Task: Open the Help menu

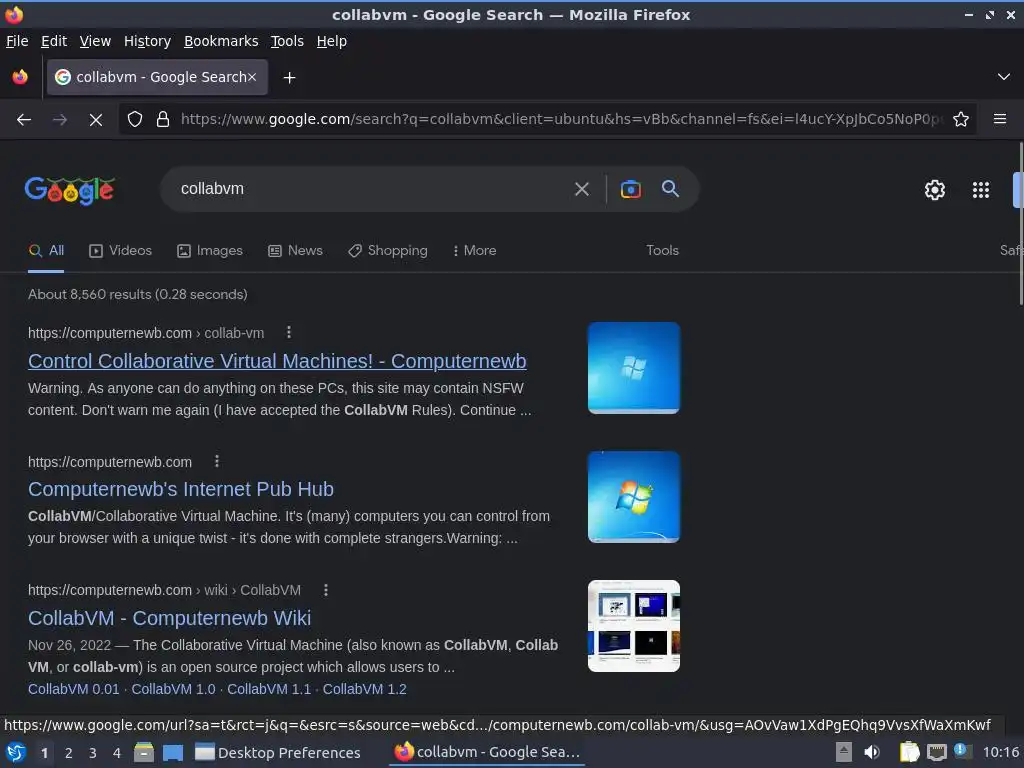Action: (332, 41)
